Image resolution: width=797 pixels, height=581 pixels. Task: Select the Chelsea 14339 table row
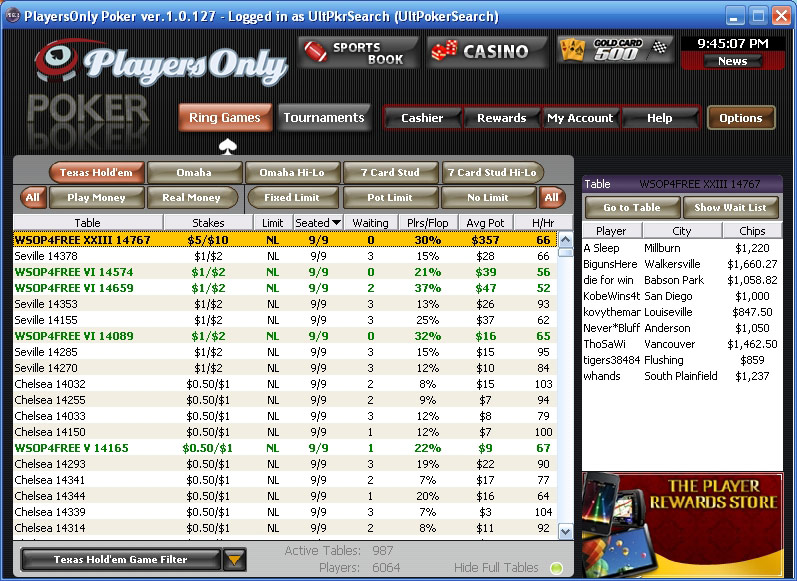[285, 512]
